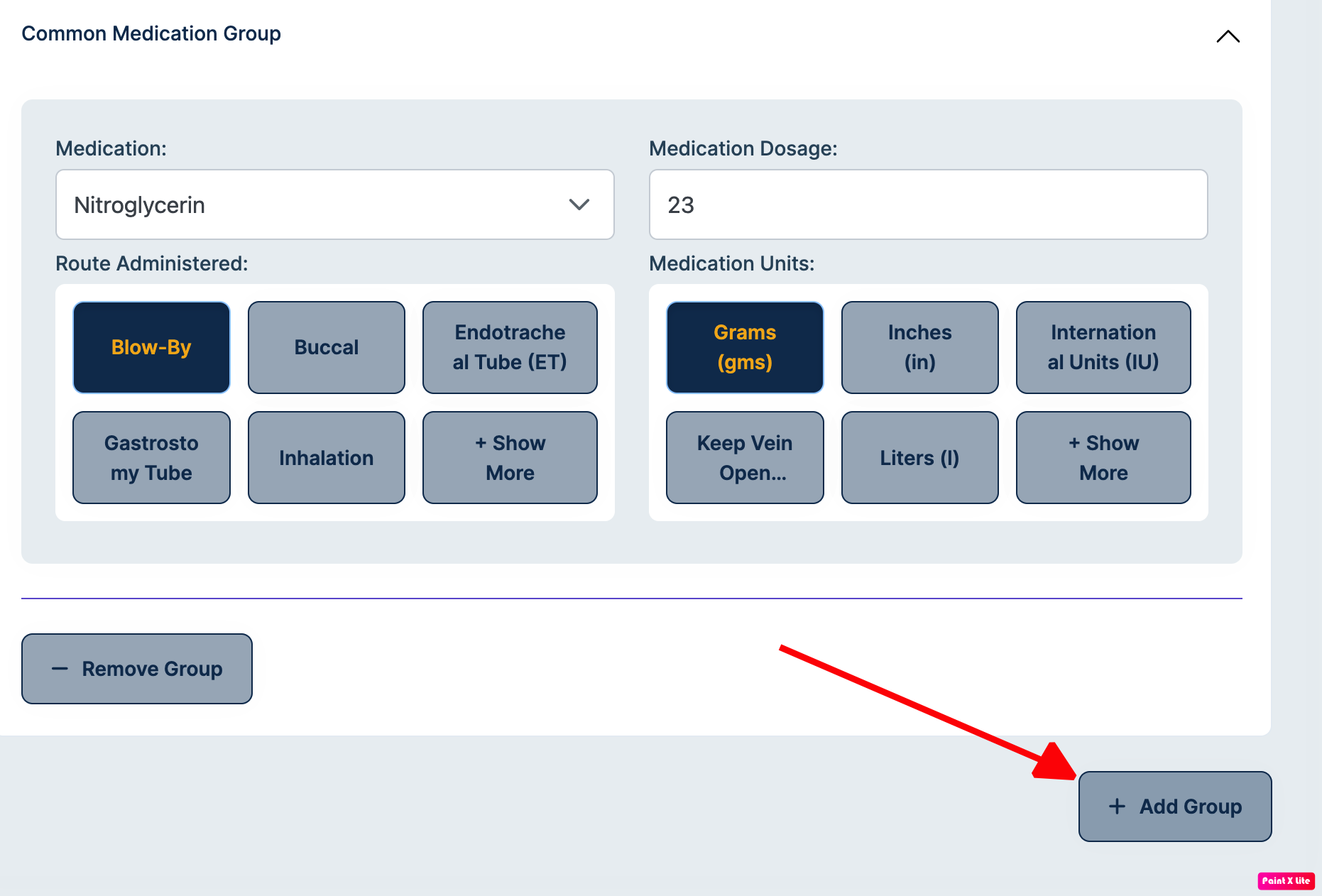Select the Buccal route option
Image resolution: width=1322 pixels, height=896 pixels.
[x=326, y=347]
